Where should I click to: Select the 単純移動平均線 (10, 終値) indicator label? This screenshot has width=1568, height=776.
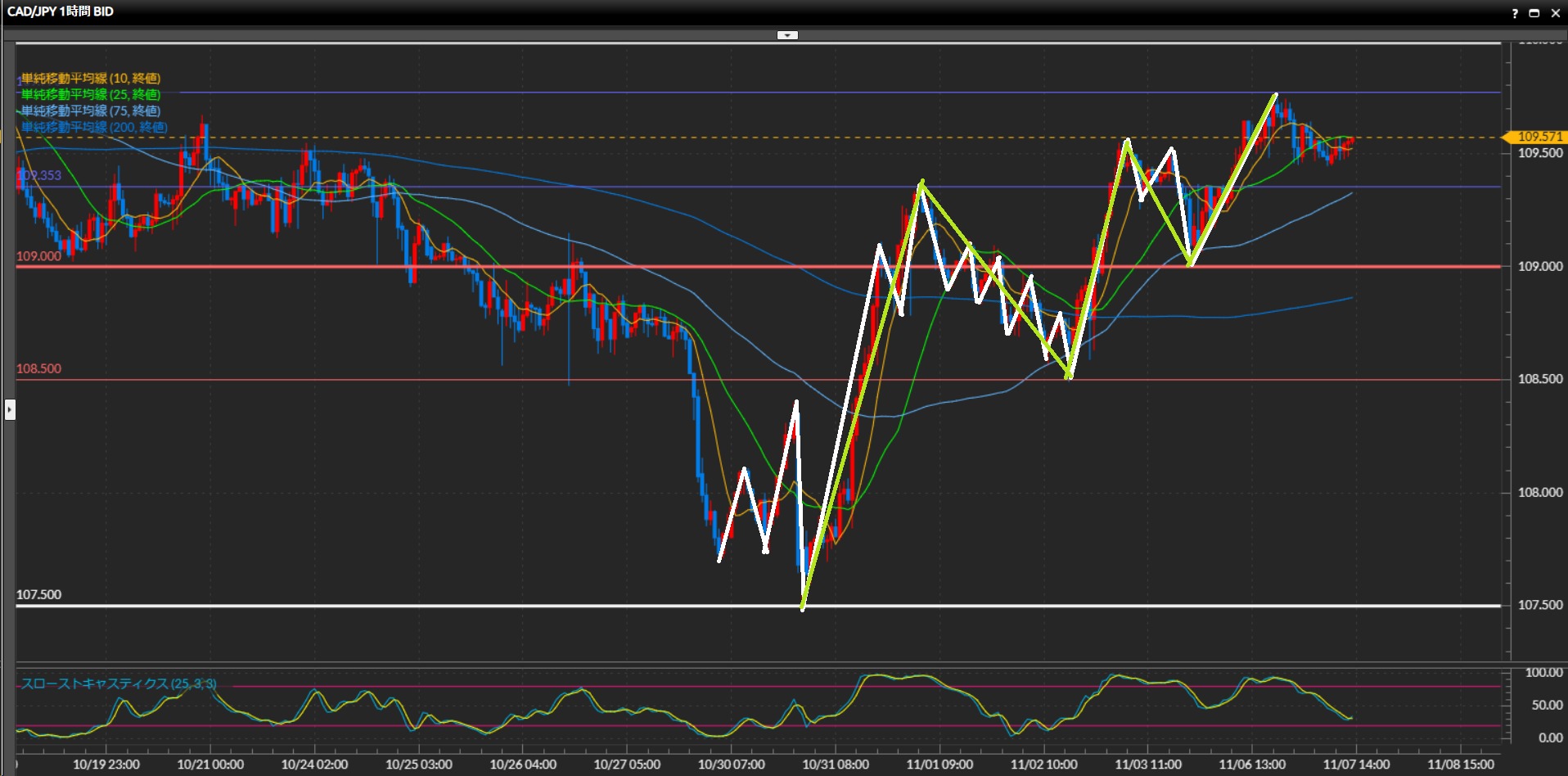90,78
